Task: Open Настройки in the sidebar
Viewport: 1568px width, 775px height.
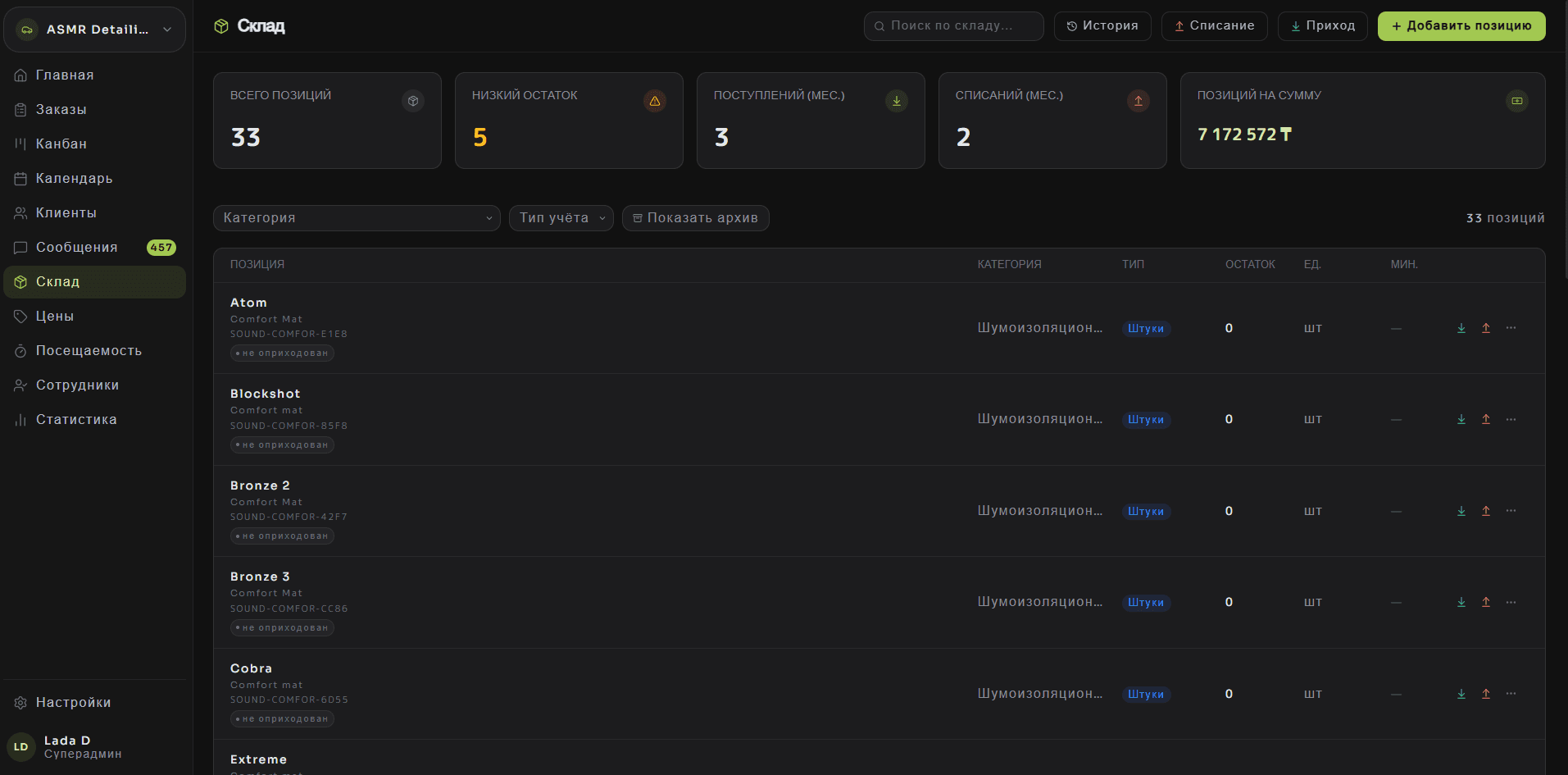Action: 95,703
